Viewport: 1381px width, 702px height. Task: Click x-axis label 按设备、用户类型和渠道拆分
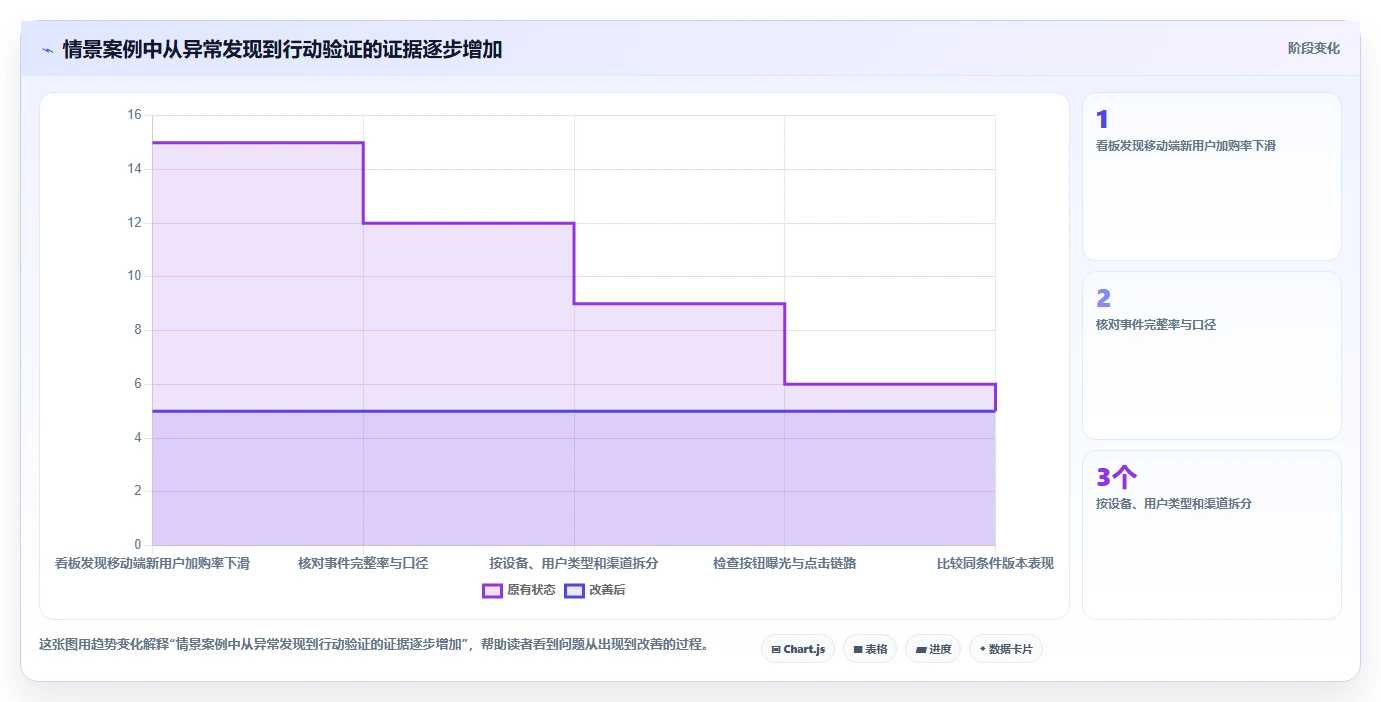click(574, 563)
